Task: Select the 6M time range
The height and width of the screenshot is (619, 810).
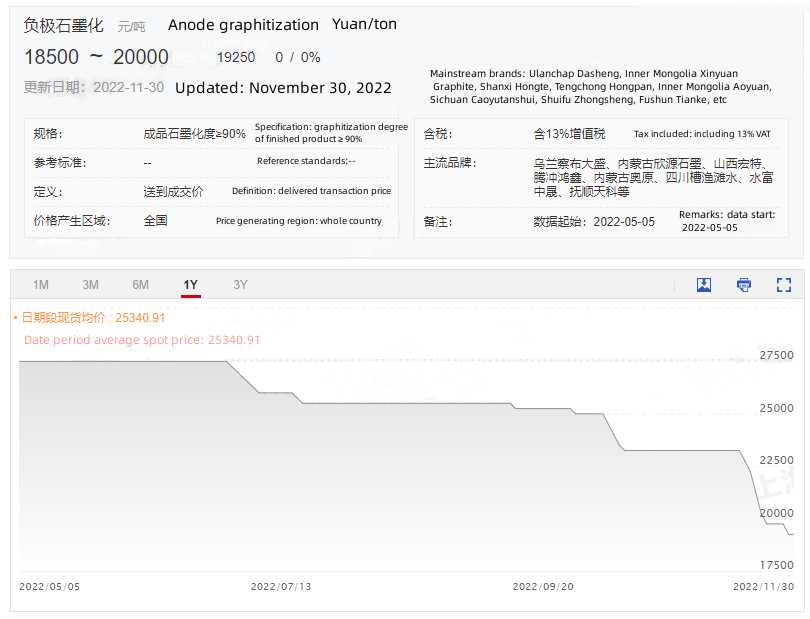Action: pos(141,285)
